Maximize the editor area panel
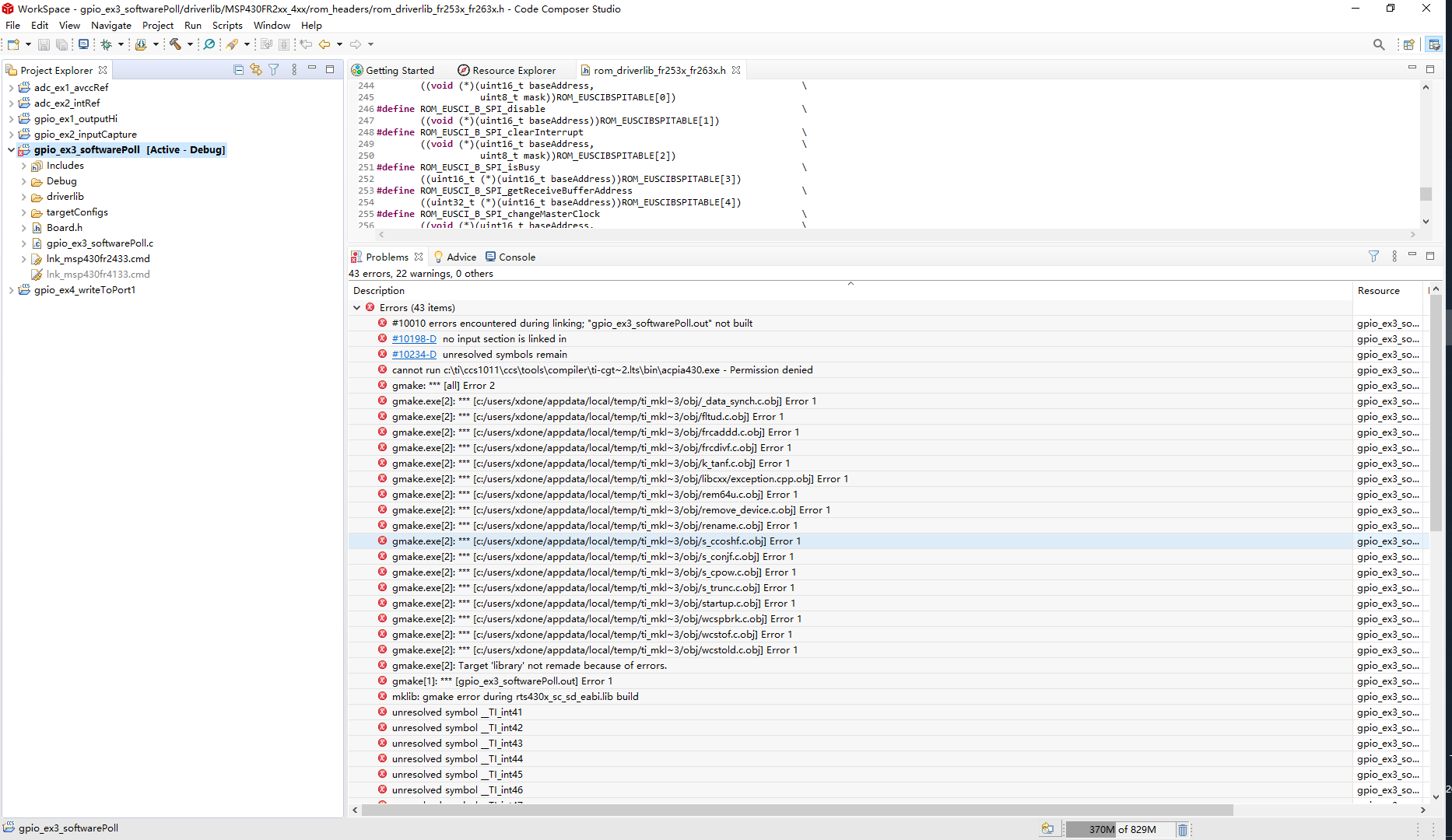1452x840 pixels. (1430, 68)
